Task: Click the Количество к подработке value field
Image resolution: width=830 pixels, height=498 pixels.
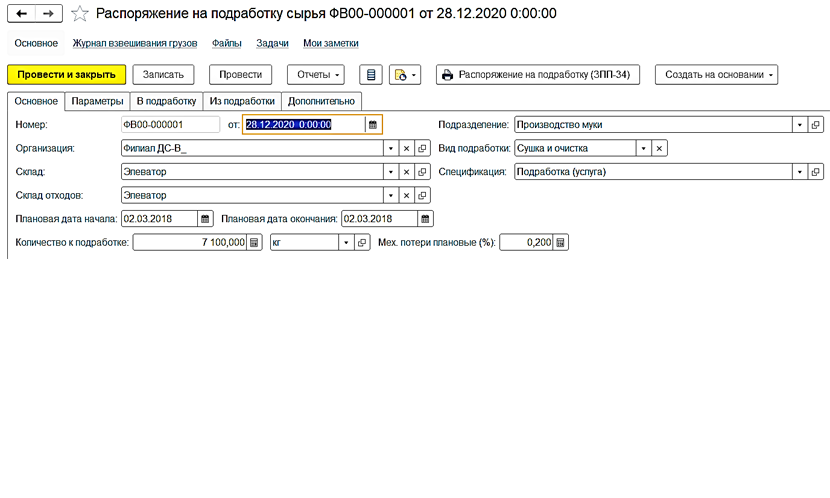Action: coord(190,242)
